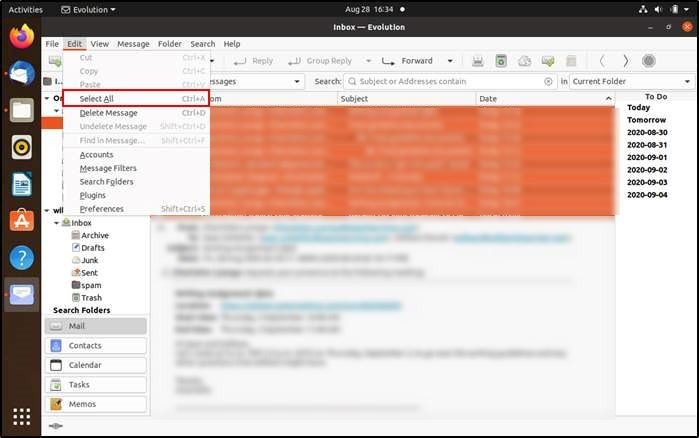The height and width of the screenshot is (438, 699).
Task: Click in the Subject or Addresses search field
Action: pos(450,82)
